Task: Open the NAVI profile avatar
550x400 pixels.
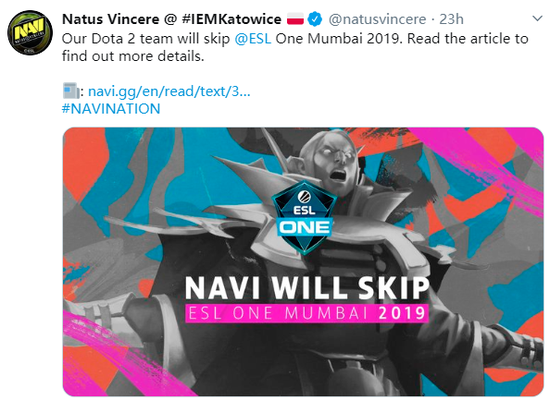Action: point(30,33)
